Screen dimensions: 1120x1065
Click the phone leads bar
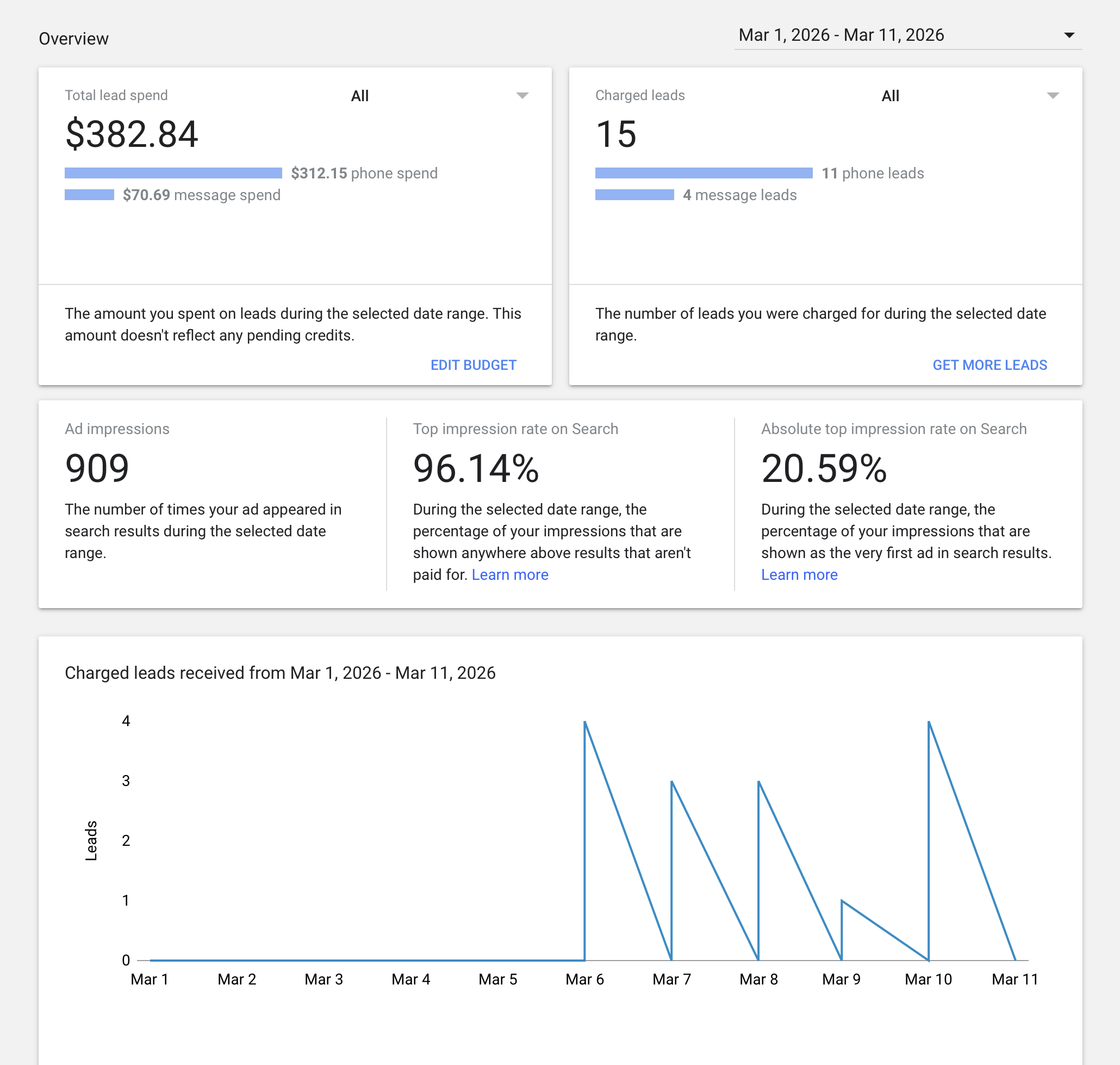(704, 173)
